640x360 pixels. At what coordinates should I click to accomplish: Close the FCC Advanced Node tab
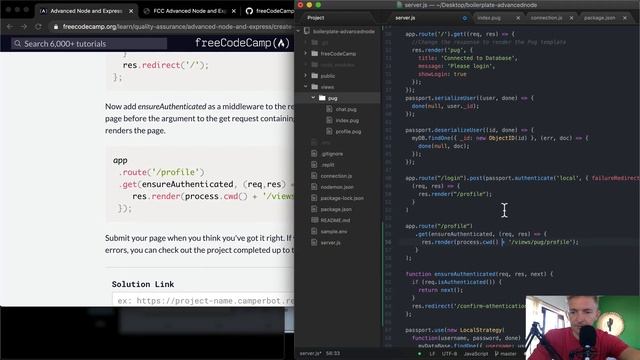(x=233, y=11)
